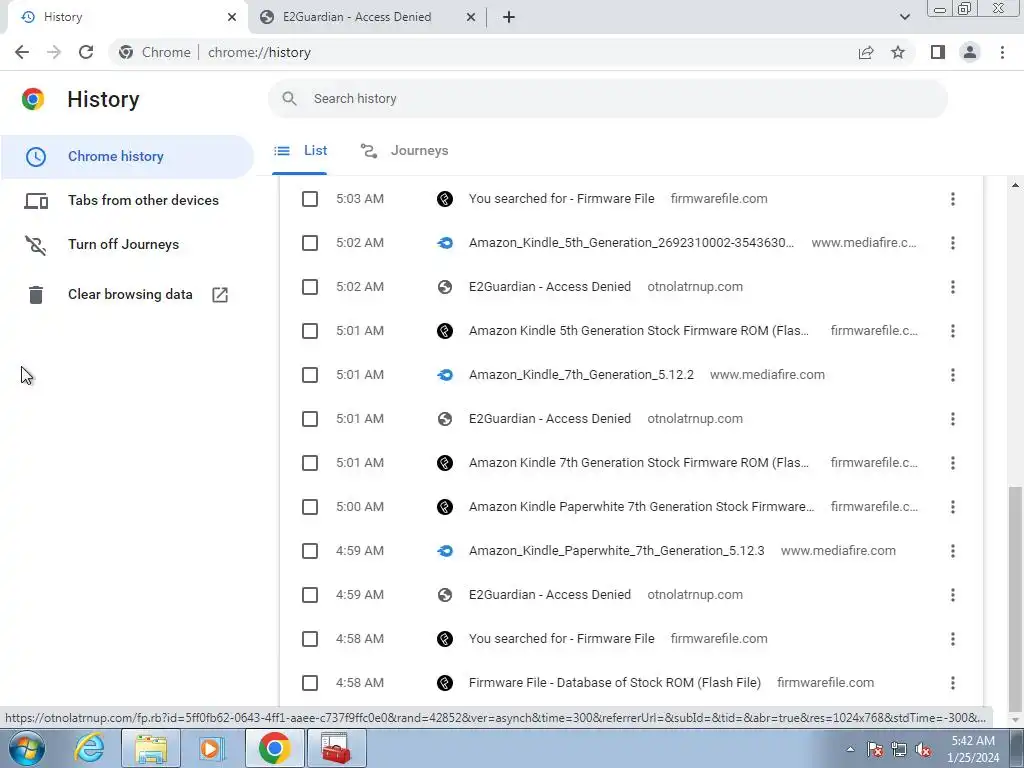Viewport: 1024px width, 768px height.
Task: Open the 4:58 AM You searched for - Firmware File link
Action: [x=562, y=639]
